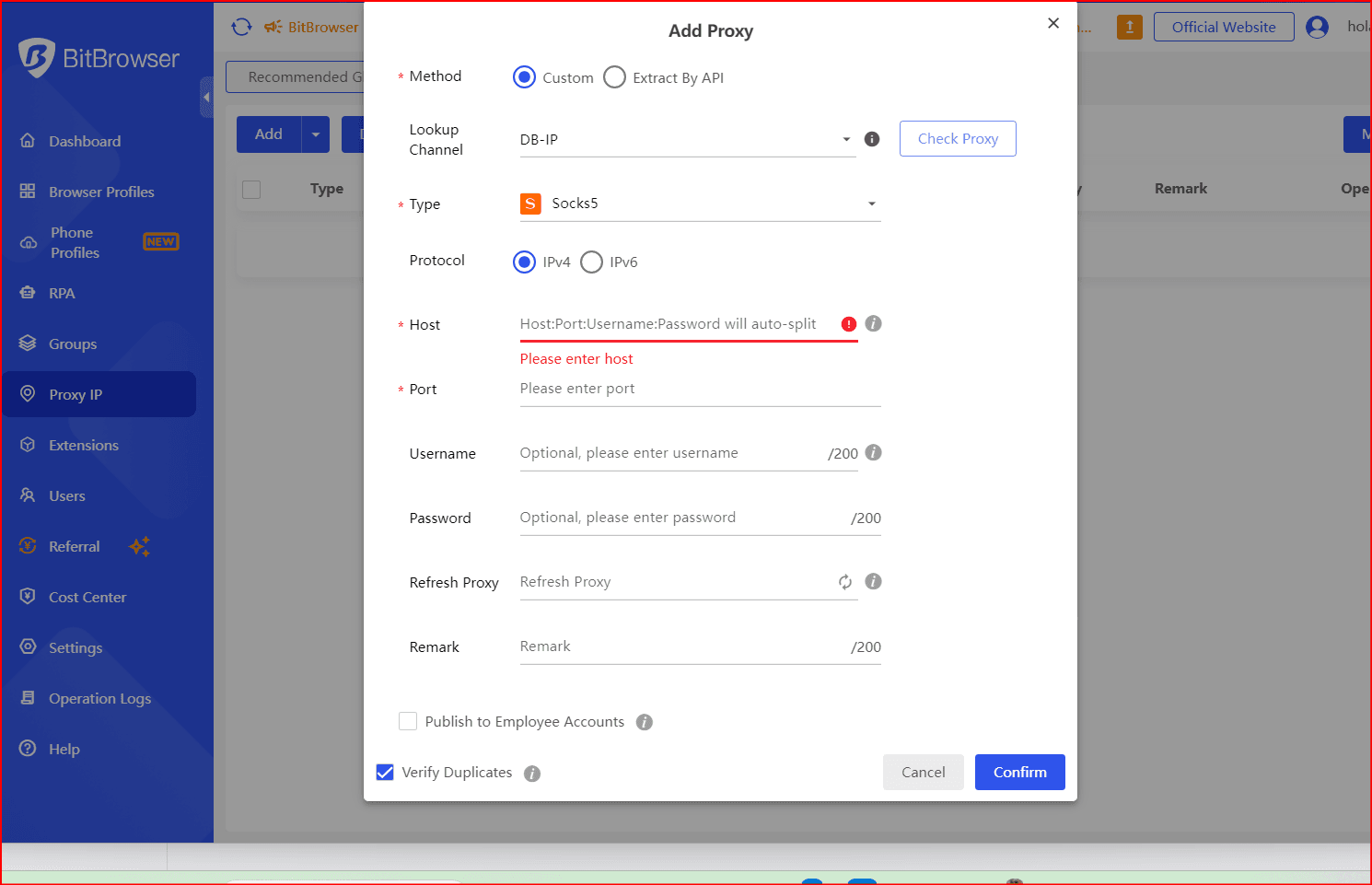This screenshot has height=885, width=1372.
Task: Click the Publish to Employee Accounts info icon
Action: pos(644,723)
